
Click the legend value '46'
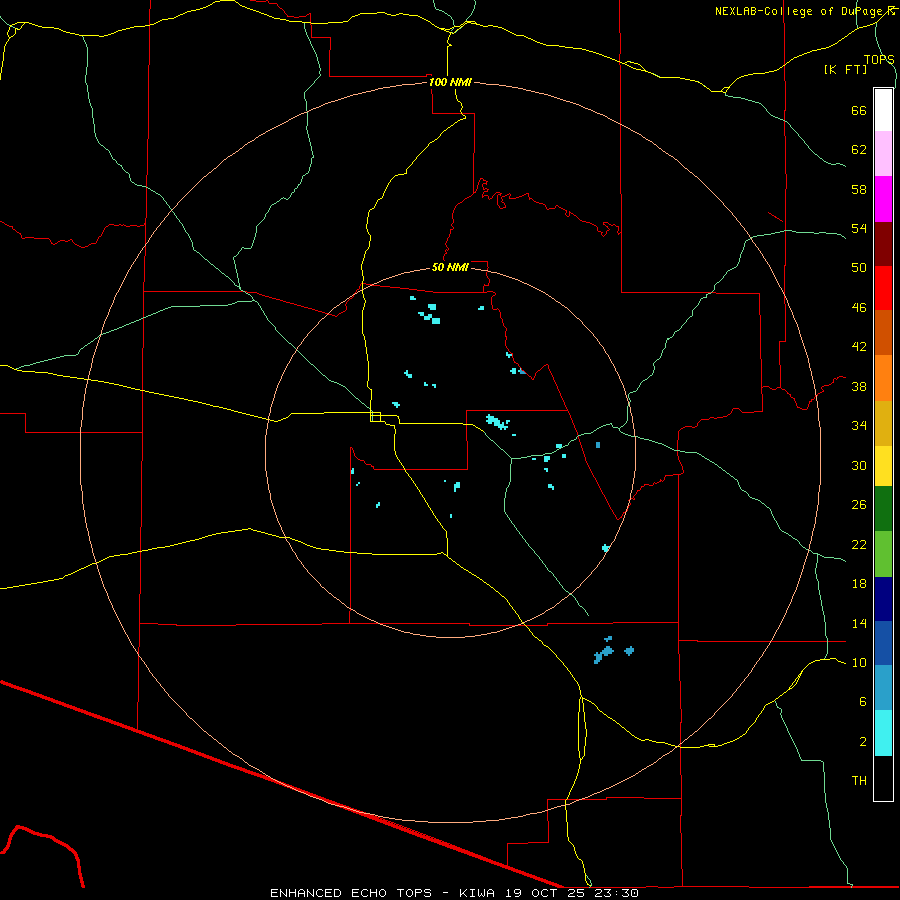point(859,307)
